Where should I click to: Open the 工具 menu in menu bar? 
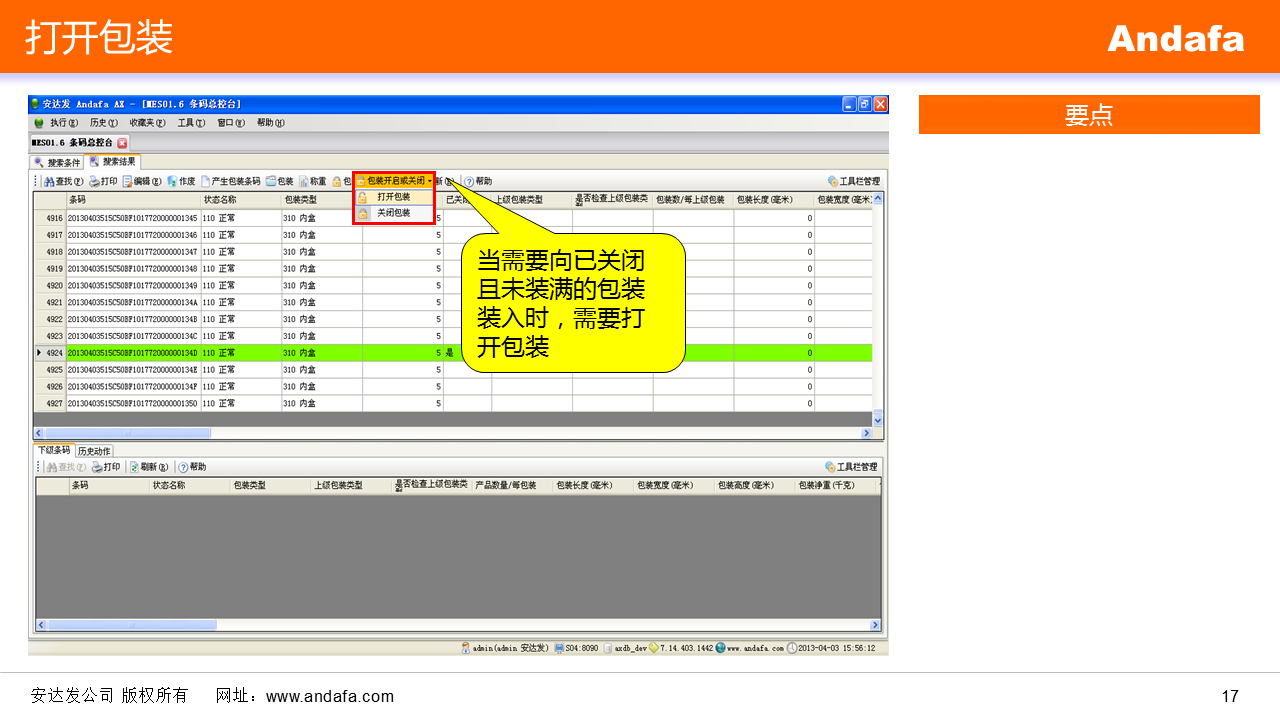coord(190,123)
